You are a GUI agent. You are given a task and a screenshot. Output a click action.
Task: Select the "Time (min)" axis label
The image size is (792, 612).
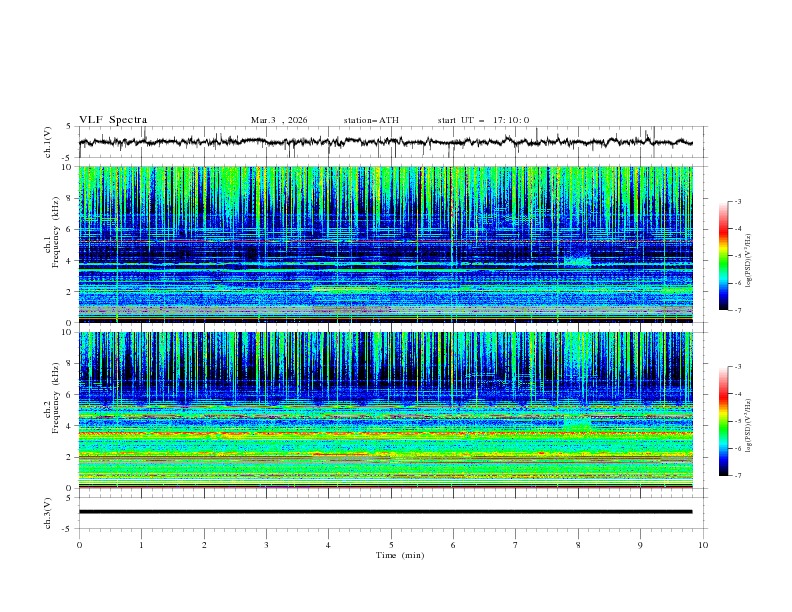[x=400, y=555]
